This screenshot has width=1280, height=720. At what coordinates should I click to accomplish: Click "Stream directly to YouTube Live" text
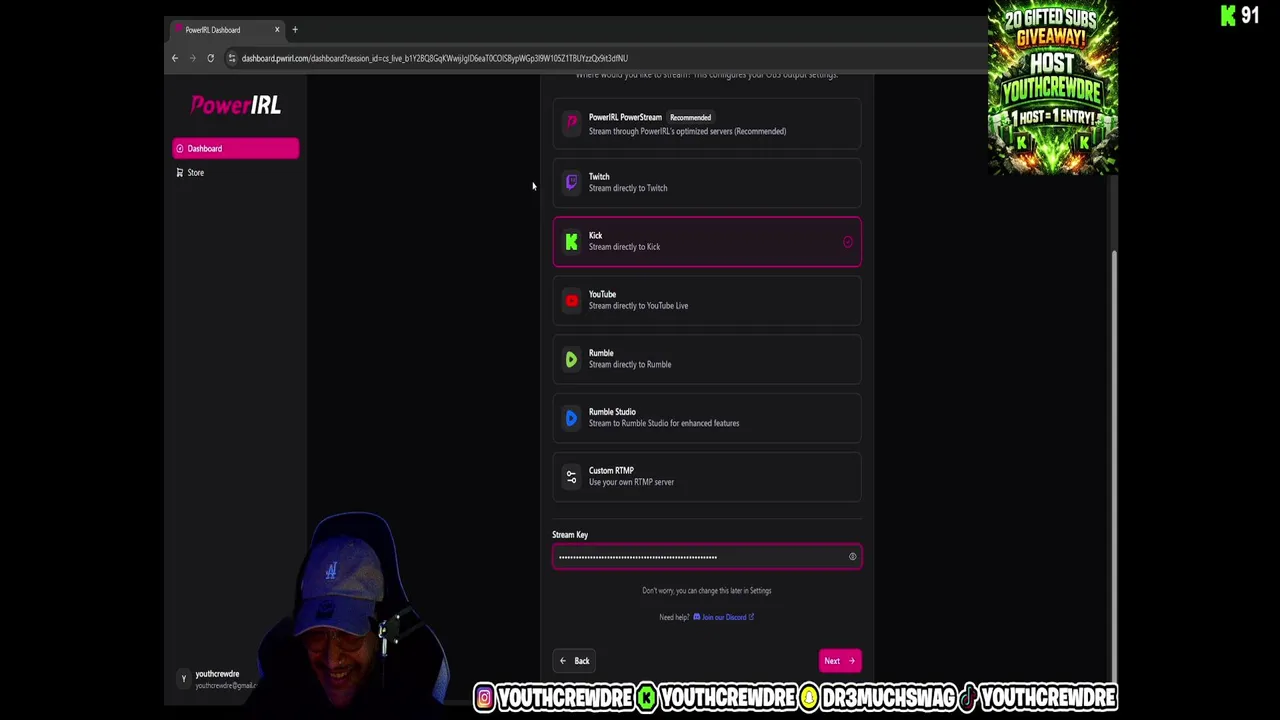click(x=638, y=306)
